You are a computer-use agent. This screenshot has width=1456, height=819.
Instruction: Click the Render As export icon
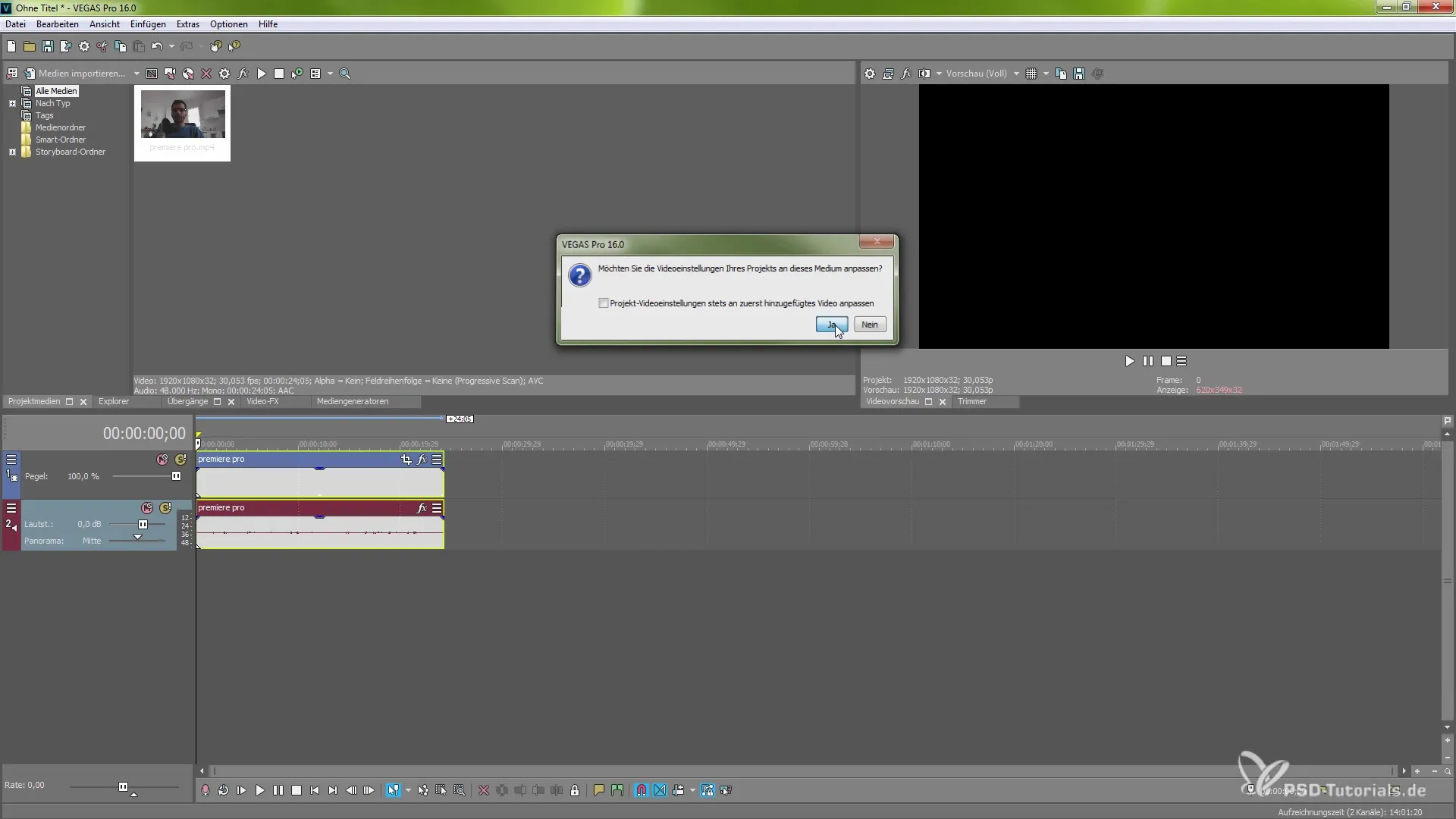66,47
